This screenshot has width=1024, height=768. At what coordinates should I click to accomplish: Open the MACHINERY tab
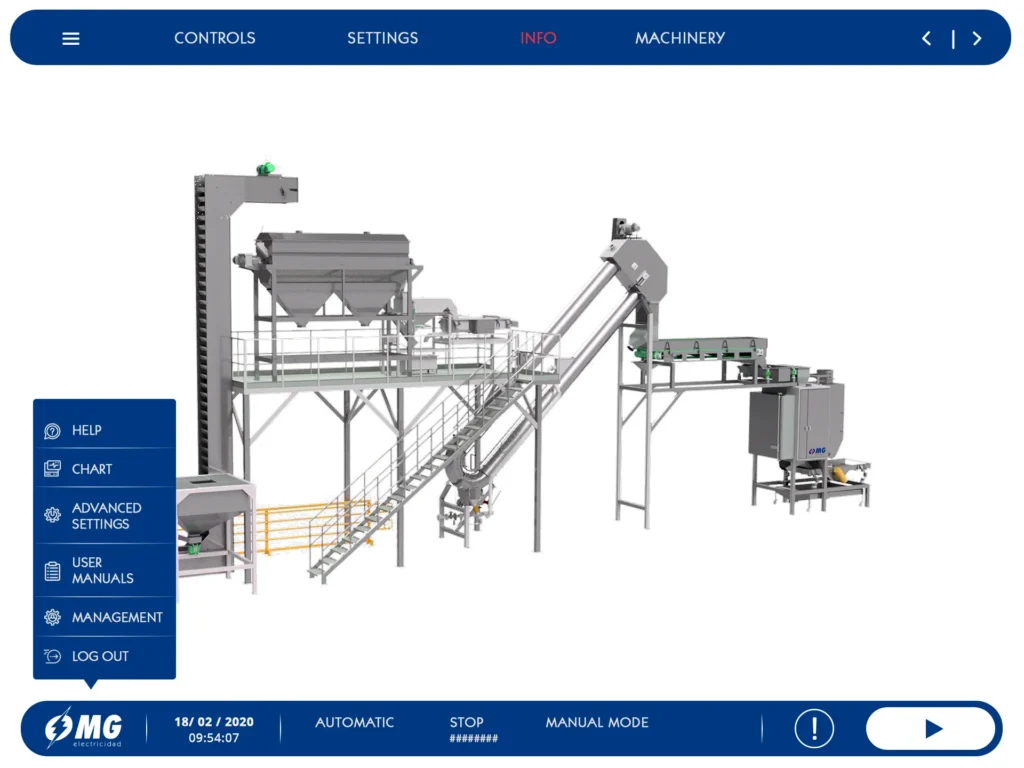680,38
